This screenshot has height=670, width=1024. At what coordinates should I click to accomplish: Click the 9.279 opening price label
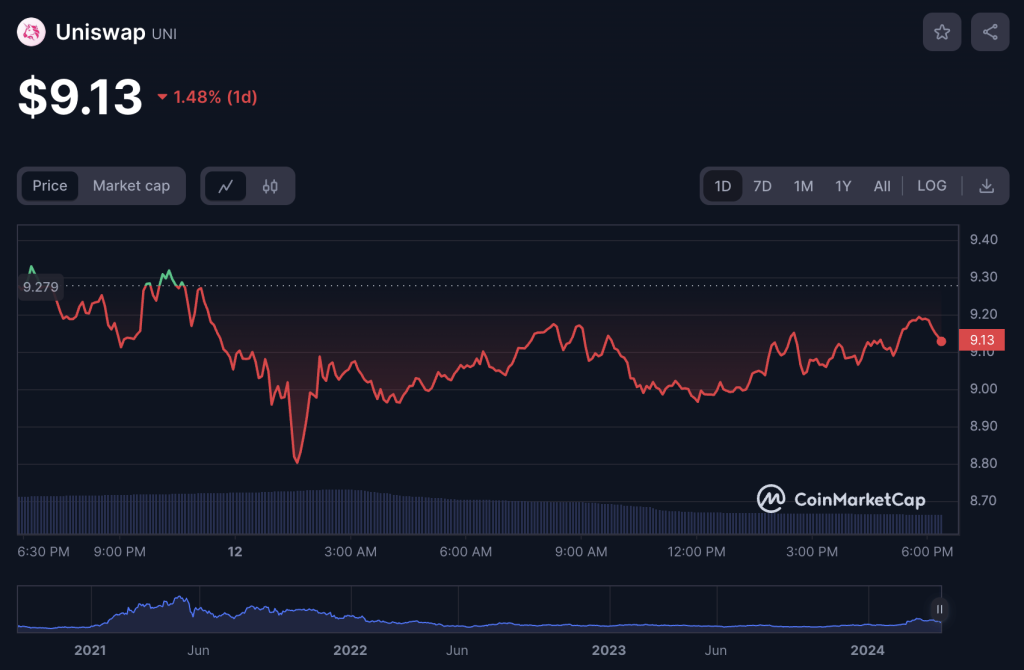pos(41,287)
